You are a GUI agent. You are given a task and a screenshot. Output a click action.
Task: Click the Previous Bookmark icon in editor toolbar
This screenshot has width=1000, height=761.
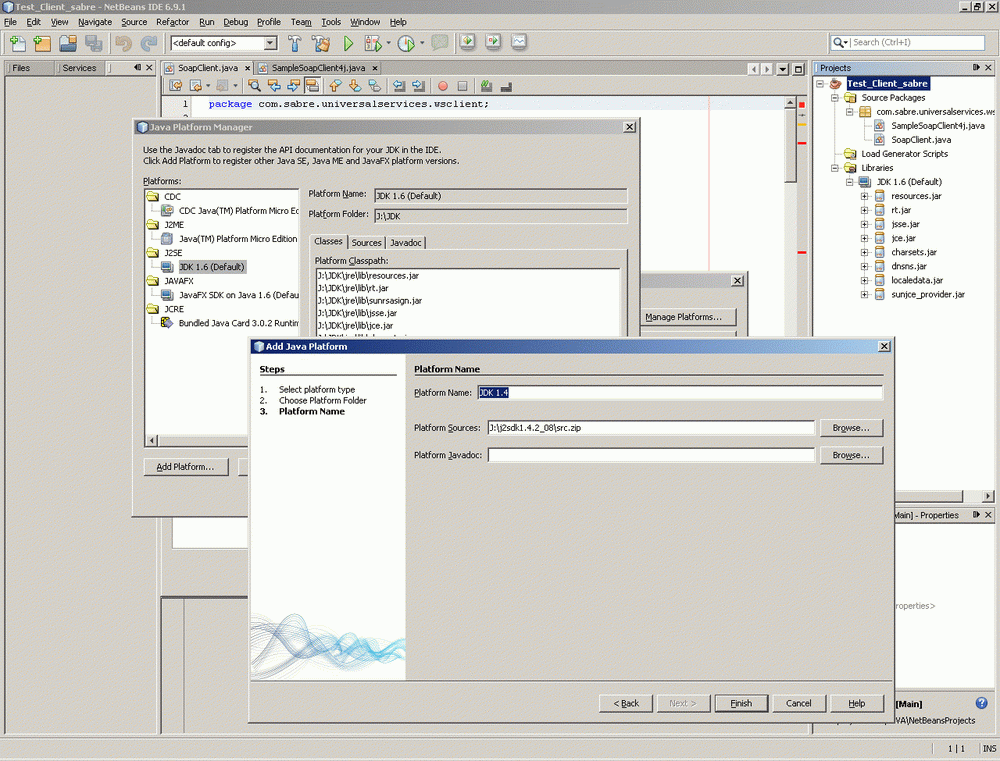[335, 85]
